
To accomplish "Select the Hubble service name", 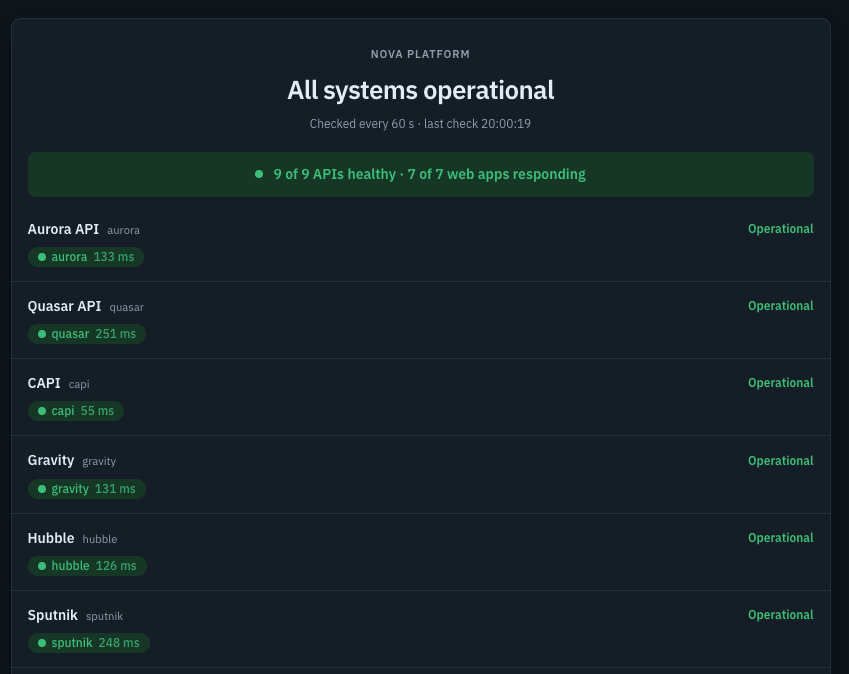I will 51,538.
